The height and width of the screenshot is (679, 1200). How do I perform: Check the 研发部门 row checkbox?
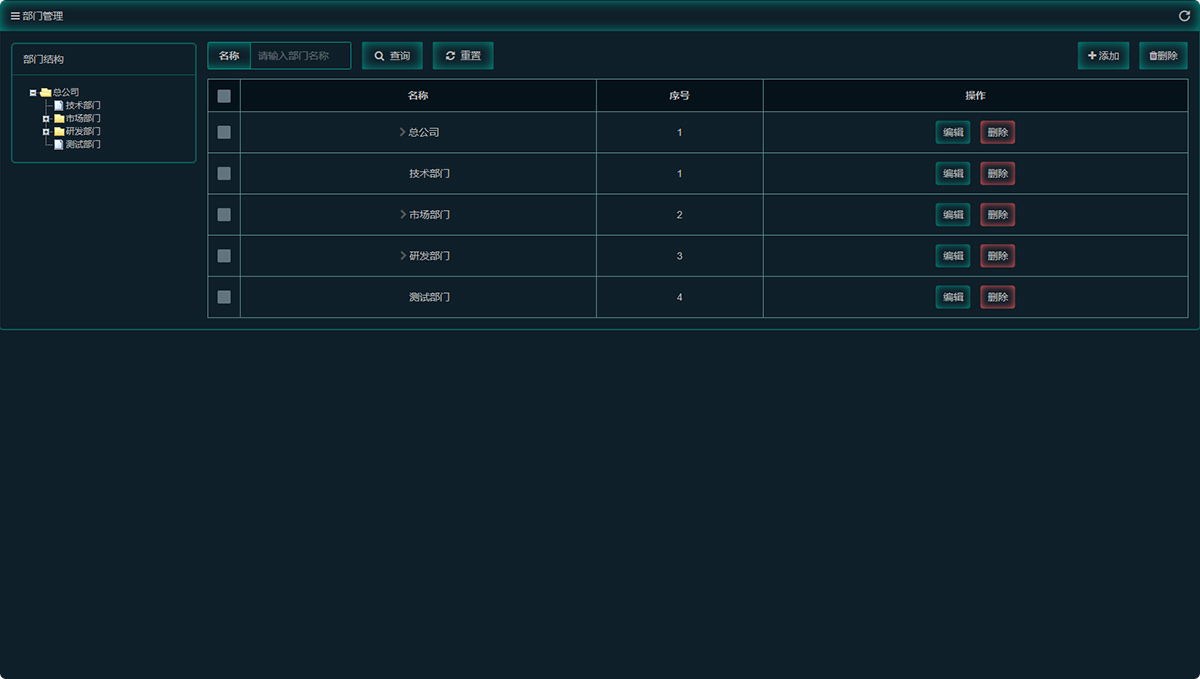[x=224, y=256]
